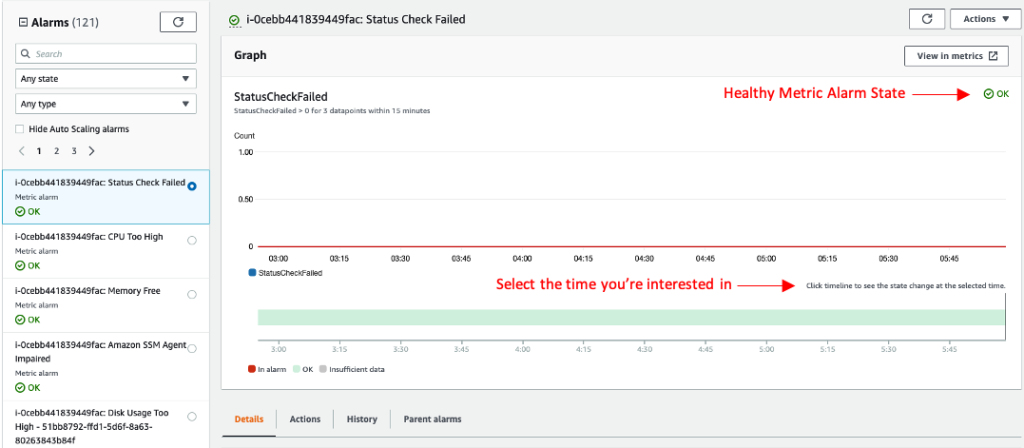The height and width of the screenshot is (448, 1024).
Task: Click the OK status icon in graph
Action: tap(988, 94)
